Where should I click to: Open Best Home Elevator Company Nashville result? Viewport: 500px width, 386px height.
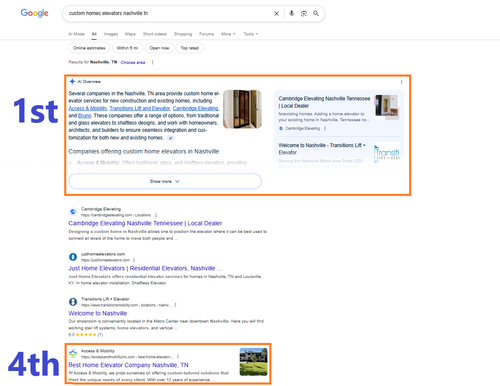coord(128,365)
